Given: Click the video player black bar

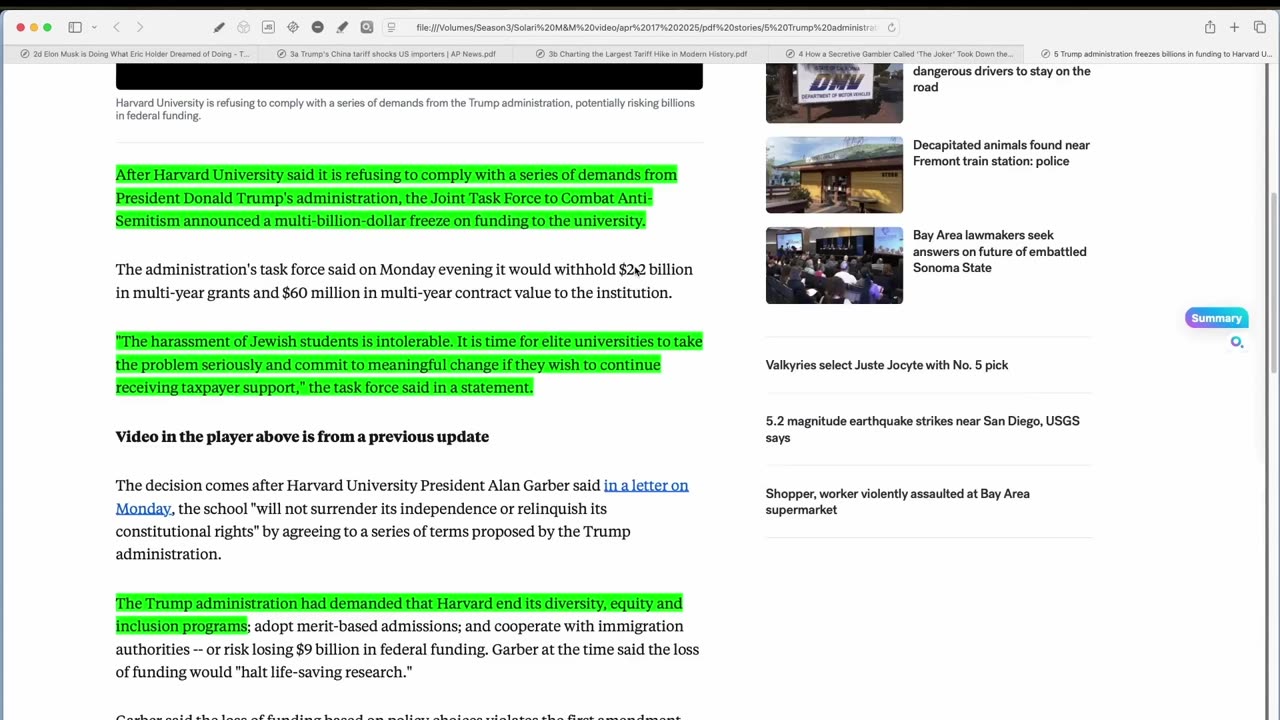Looking at the screenshot, I should point(409,77).
